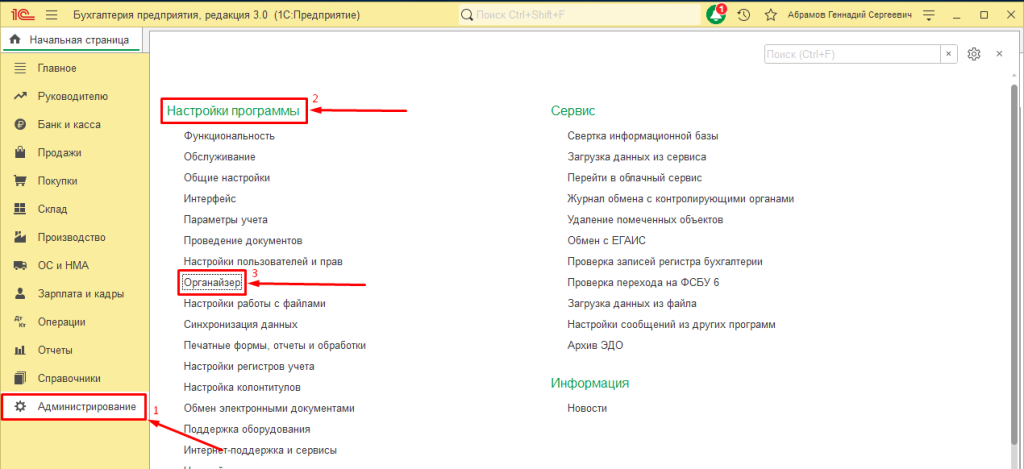Click user name Абрамов Геннадий Сергеевич
This screenshot has height=469, width=1024.
coord(850,14)
